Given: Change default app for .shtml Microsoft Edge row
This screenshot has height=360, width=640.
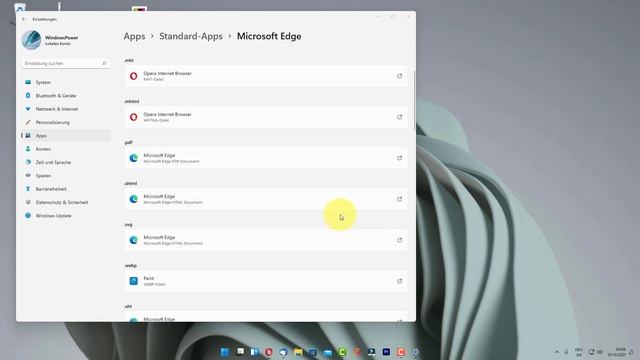Looking at the screenshot, I should coord(266,199).
